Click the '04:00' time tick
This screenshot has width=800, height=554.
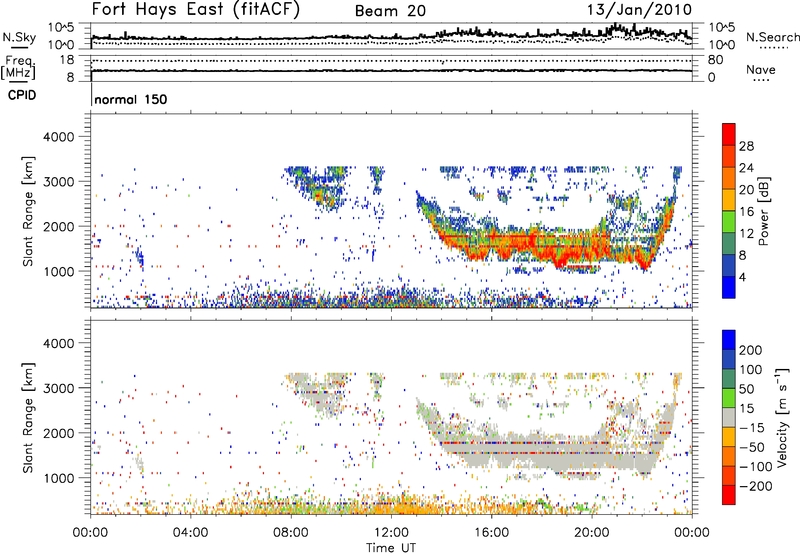191,533
